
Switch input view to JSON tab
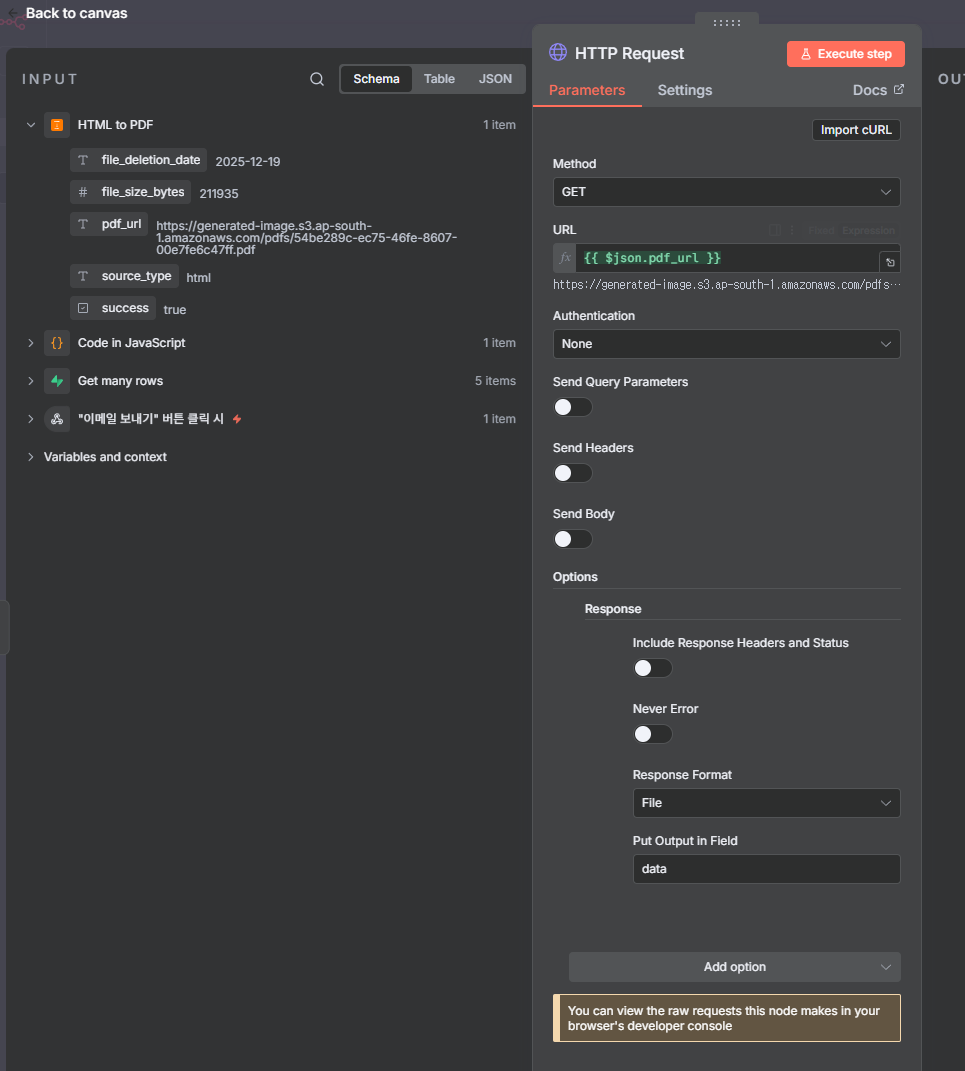pos(495,79)
